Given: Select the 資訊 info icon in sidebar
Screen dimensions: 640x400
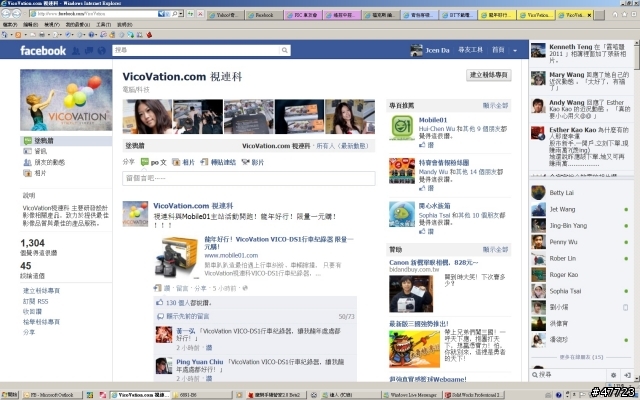Looking at the screenshot, I should (27, 151).
